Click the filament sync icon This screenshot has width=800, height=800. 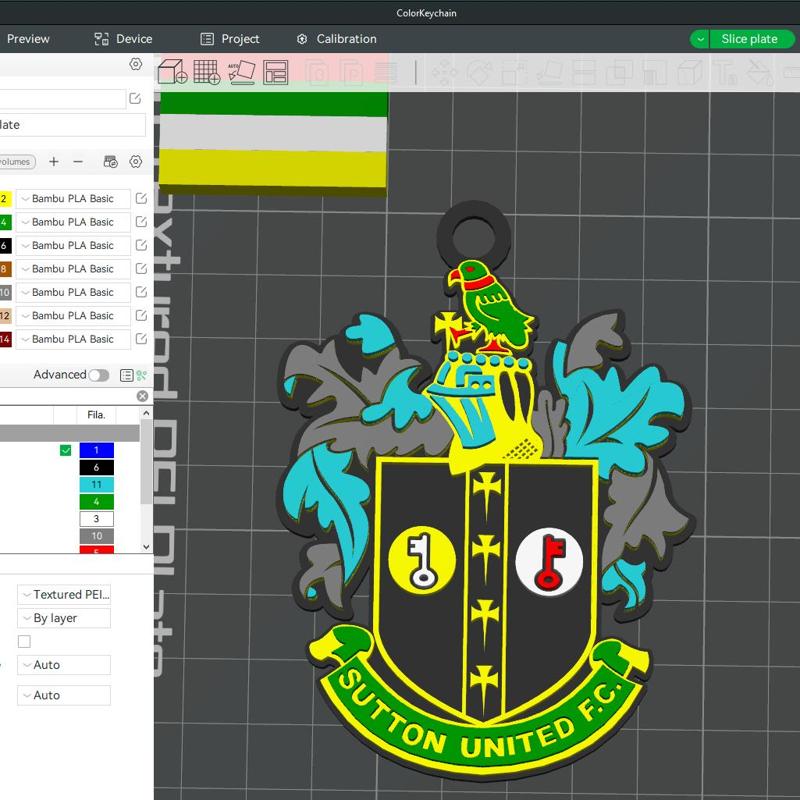point(109,162)
